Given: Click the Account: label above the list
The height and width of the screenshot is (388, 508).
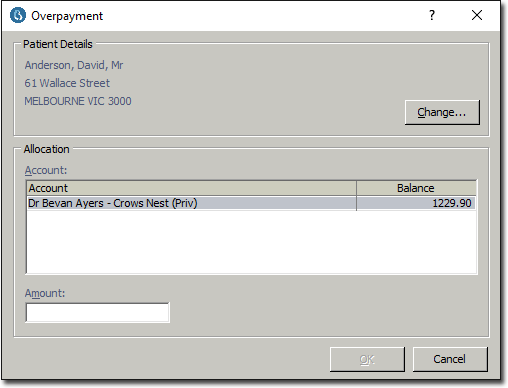Looking at the screenshot, I should coord(46,170).
